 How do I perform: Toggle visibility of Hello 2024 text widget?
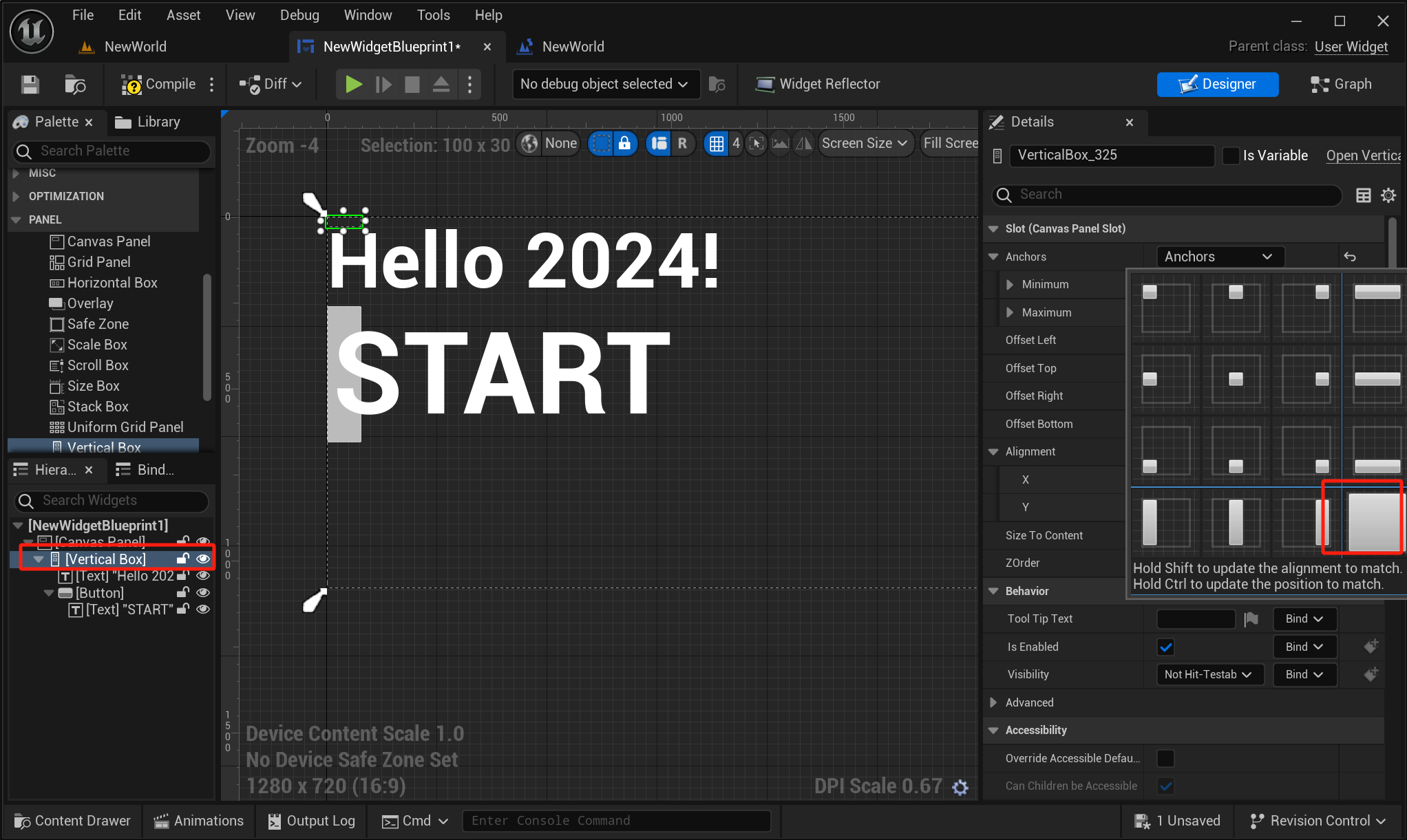point(203,576)
